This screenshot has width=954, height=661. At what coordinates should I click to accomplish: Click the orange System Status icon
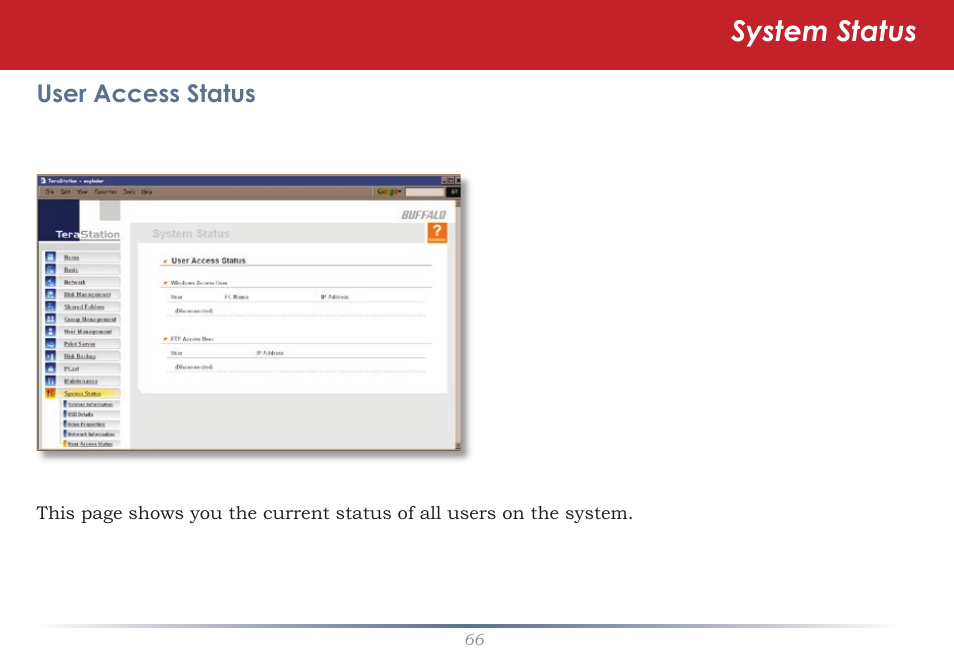pyautogui.click(x=50, y=393)
